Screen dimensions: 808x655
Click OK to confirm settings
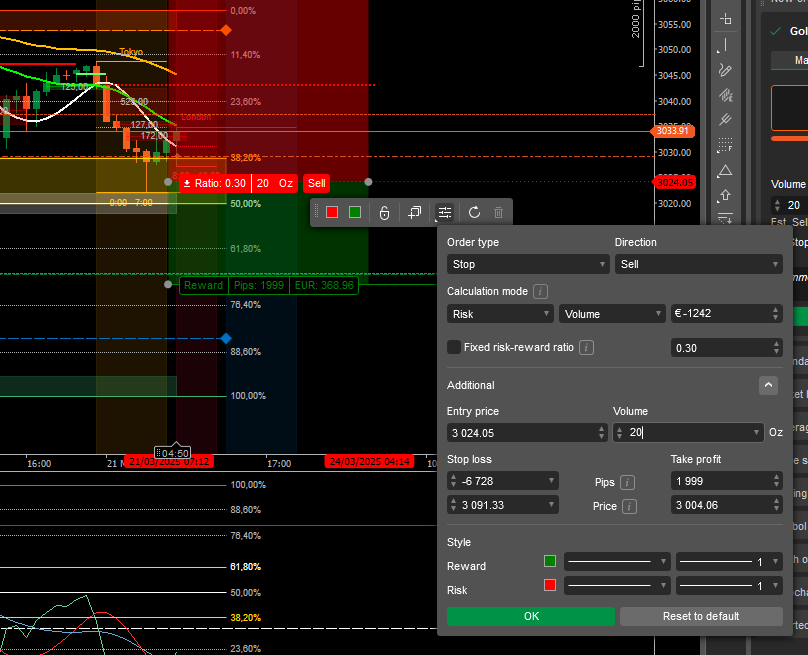[x=531, y=616]
